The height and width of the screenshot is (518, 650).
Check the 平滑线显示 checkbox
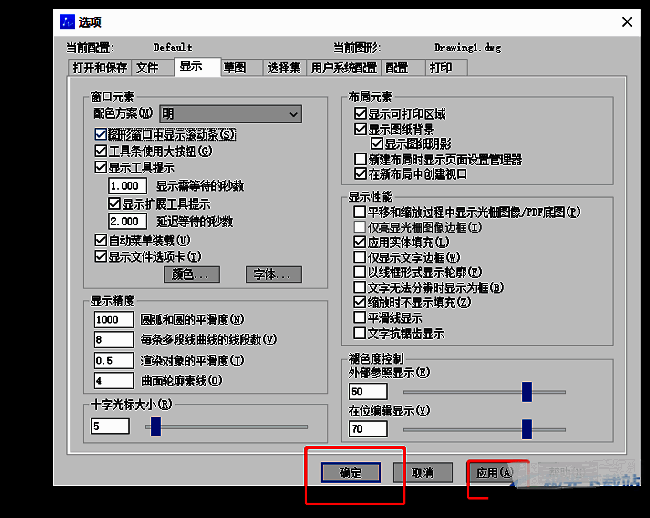click(361, 317)
